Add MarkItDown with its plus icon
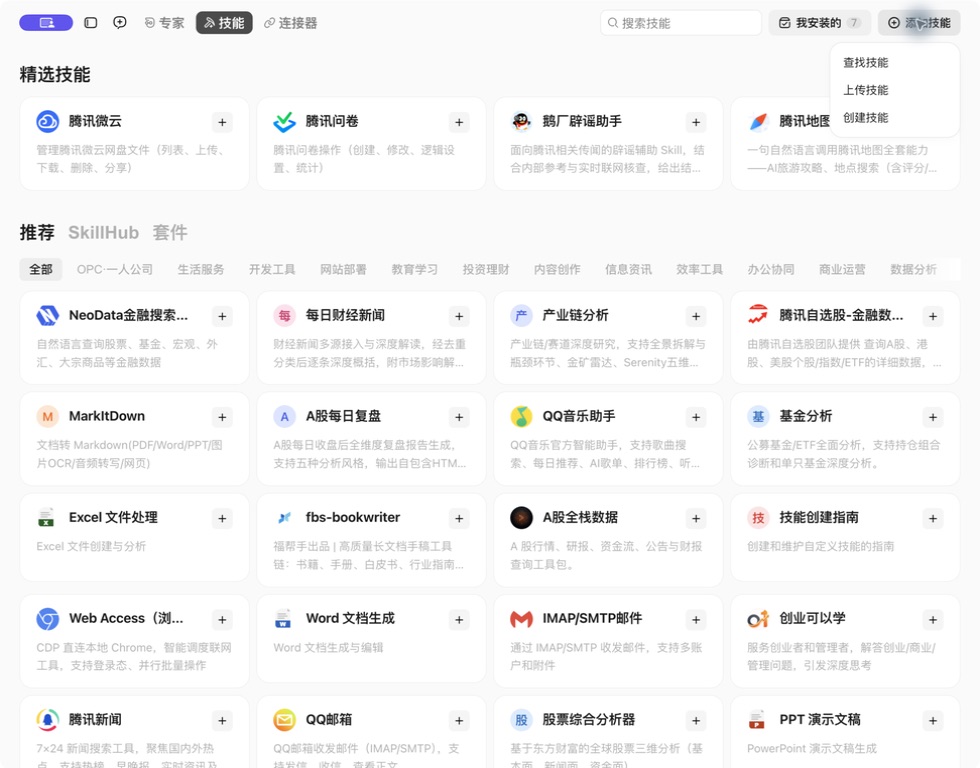Image resolution: width=980 pixels, height=768 pixels. pos(222,417)
